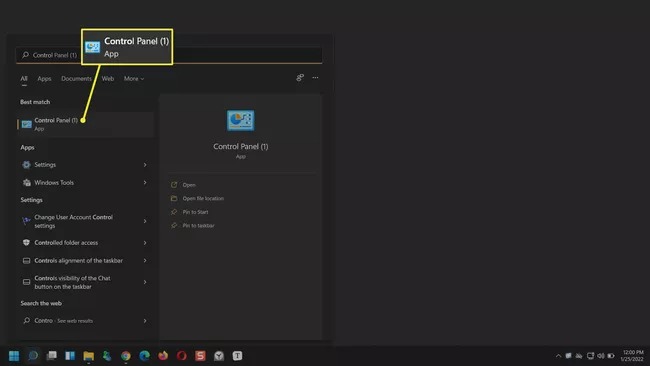Expand Controls visibility of Chat button arrow
This screenshot has height=366, width=650.
pyautogui.click(x=145, y=282)
